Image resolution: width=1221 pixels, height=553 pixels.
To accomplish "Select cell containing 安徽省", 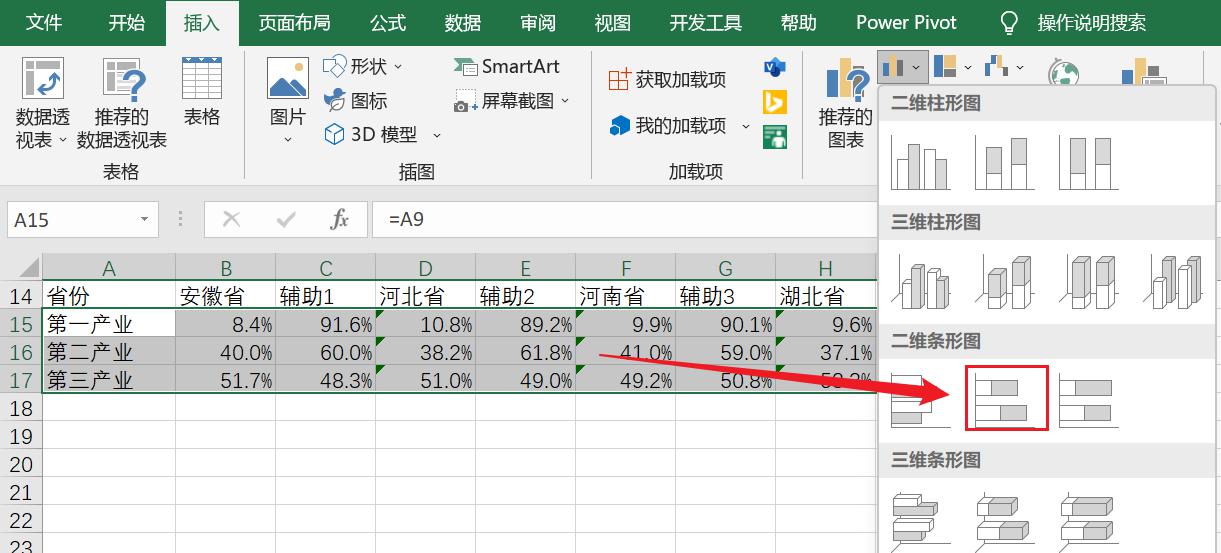I will click(225, 296).
